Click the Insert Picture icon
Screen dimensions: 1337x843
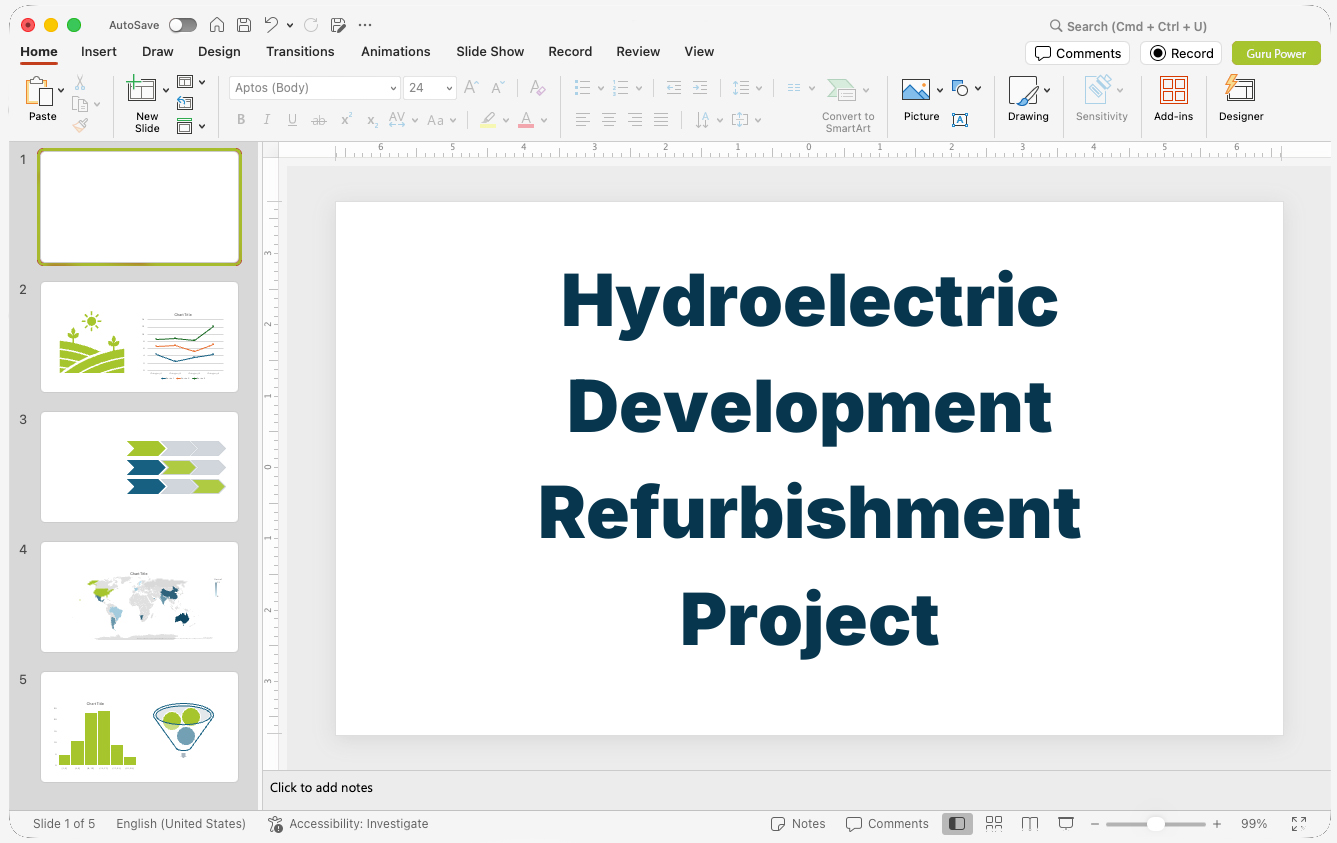(916, 91)
